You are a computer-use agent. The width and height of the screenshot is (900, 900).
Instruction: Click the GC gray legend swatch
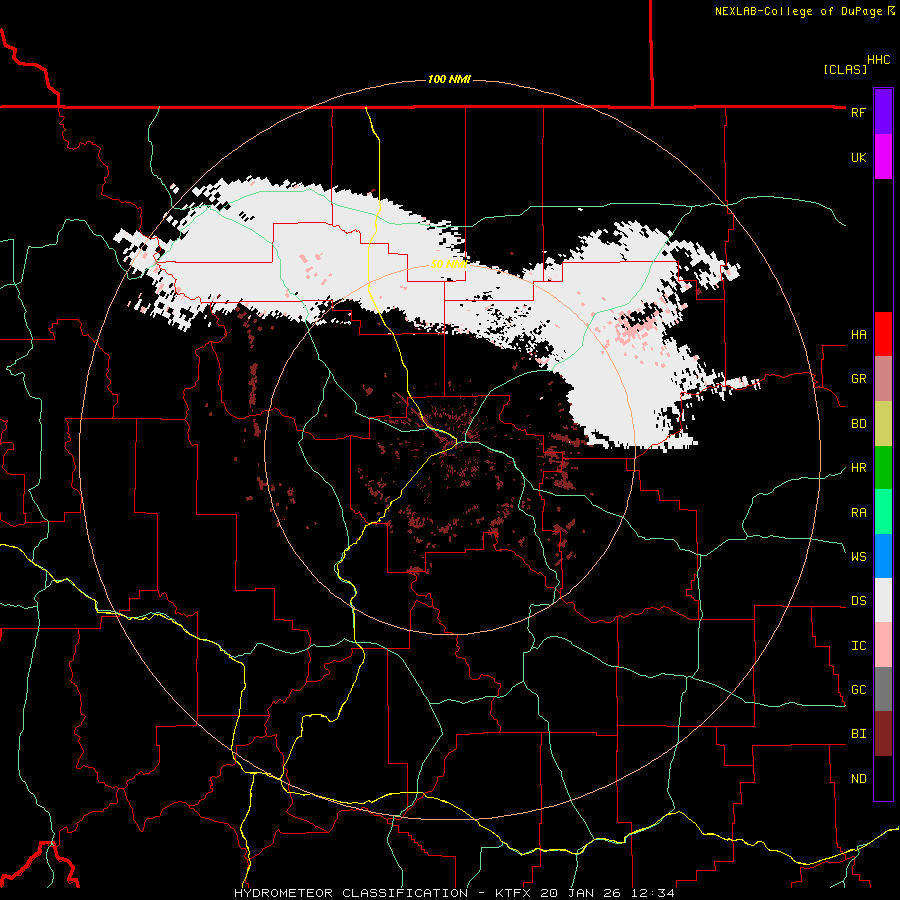pyautogui.click(x=883, y=689)
